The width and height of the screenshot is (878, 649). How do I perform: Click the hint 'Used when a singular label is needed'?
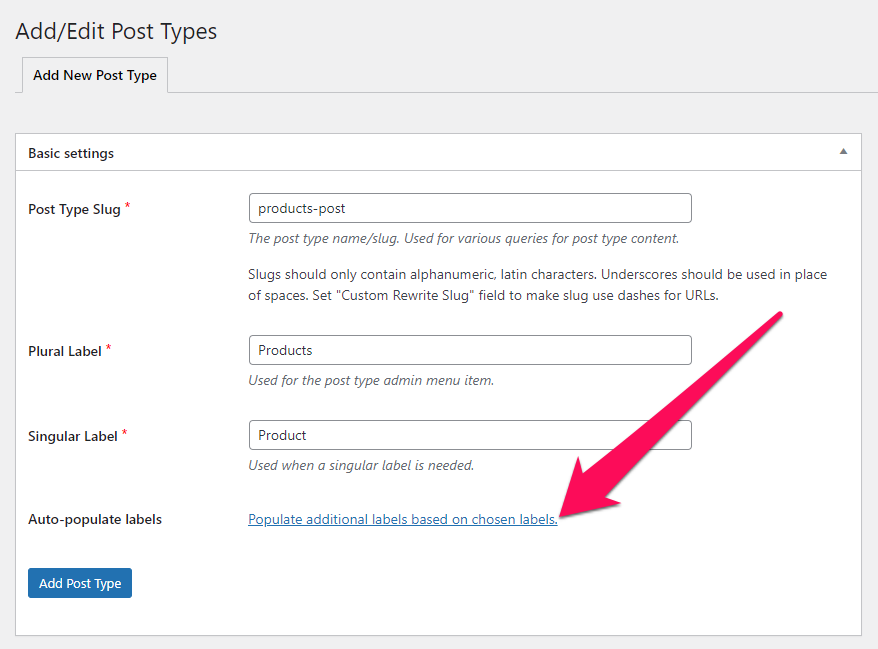point(361,465)
